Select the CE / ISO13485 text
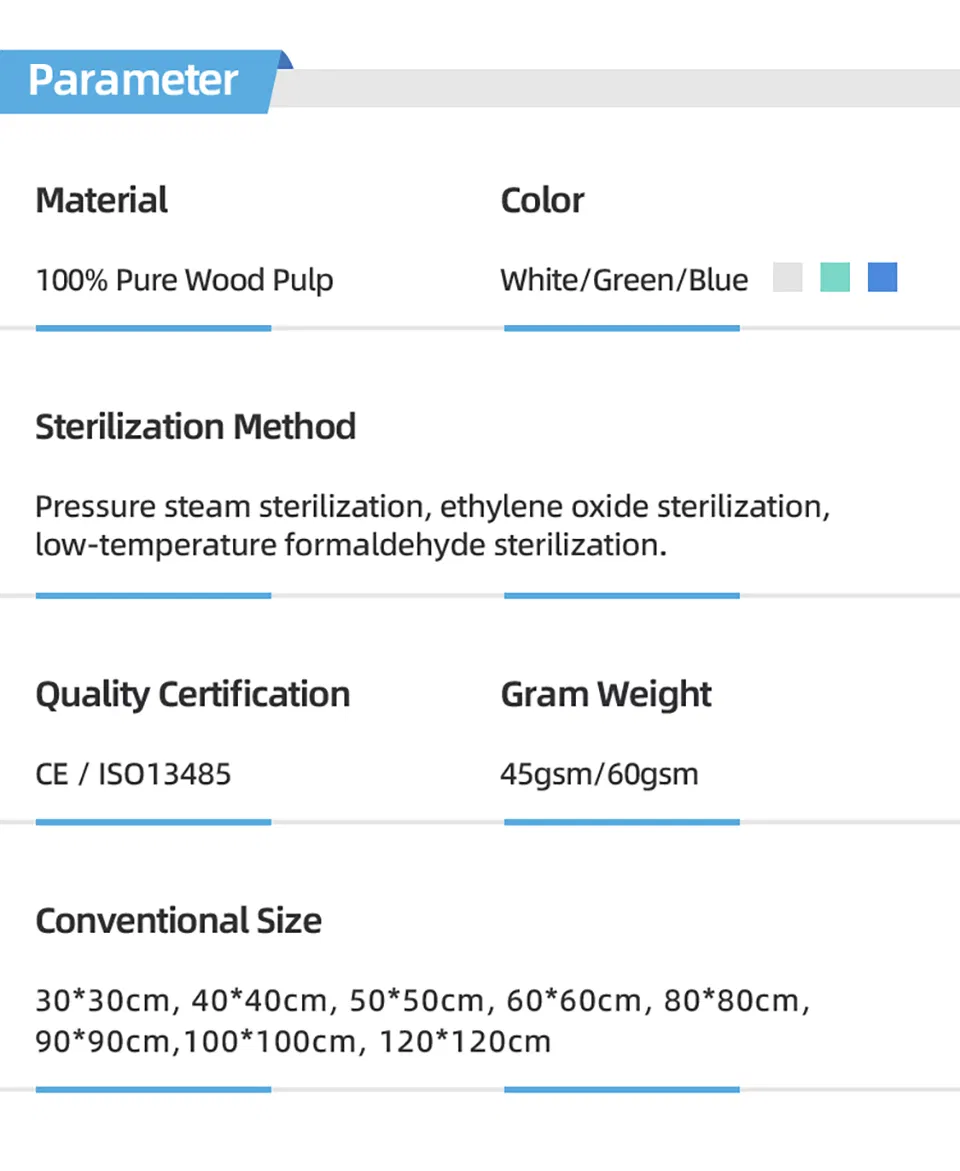 tap(133, 774)
